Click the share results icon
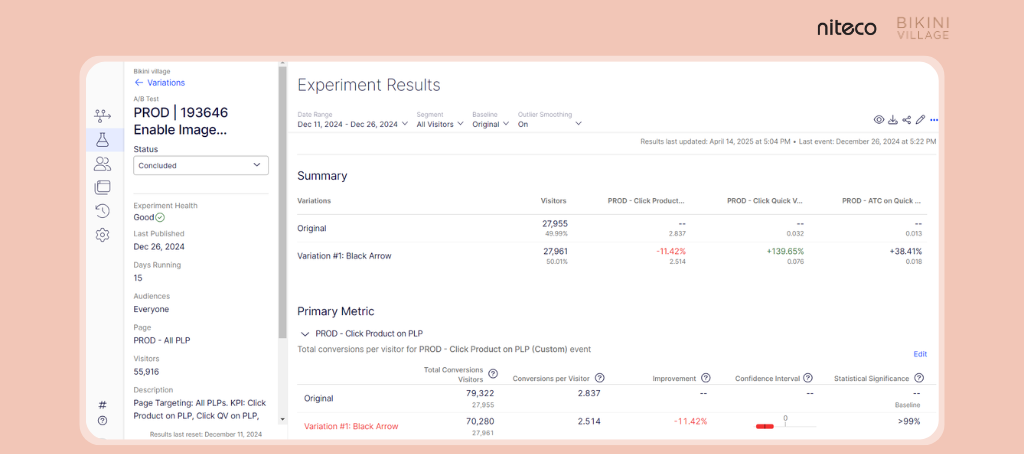This screenshot has width=1024, height=454. [906, 120]
